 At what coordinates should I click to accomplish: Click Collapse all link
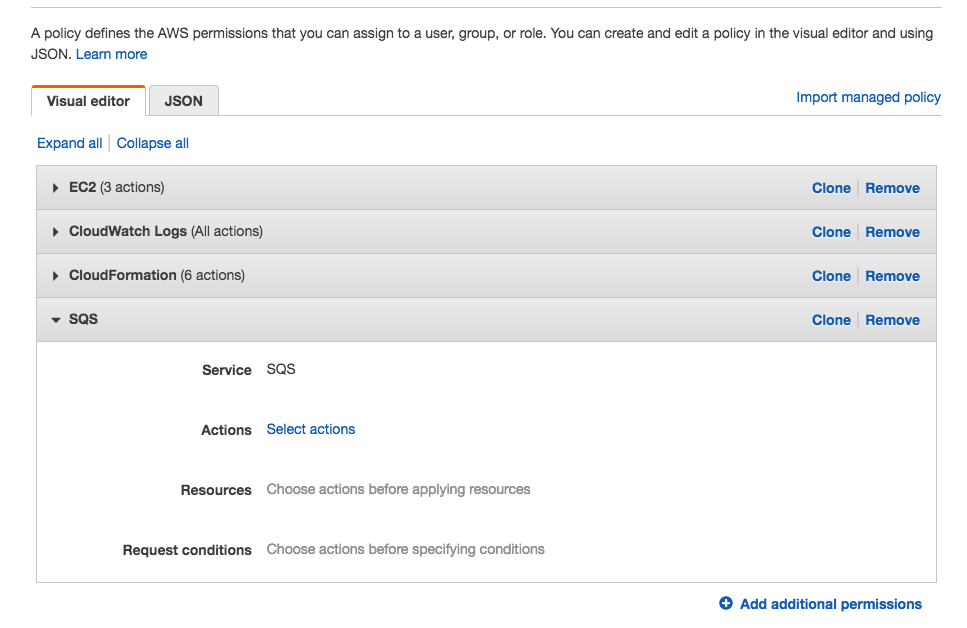click(x=153, y=143)
